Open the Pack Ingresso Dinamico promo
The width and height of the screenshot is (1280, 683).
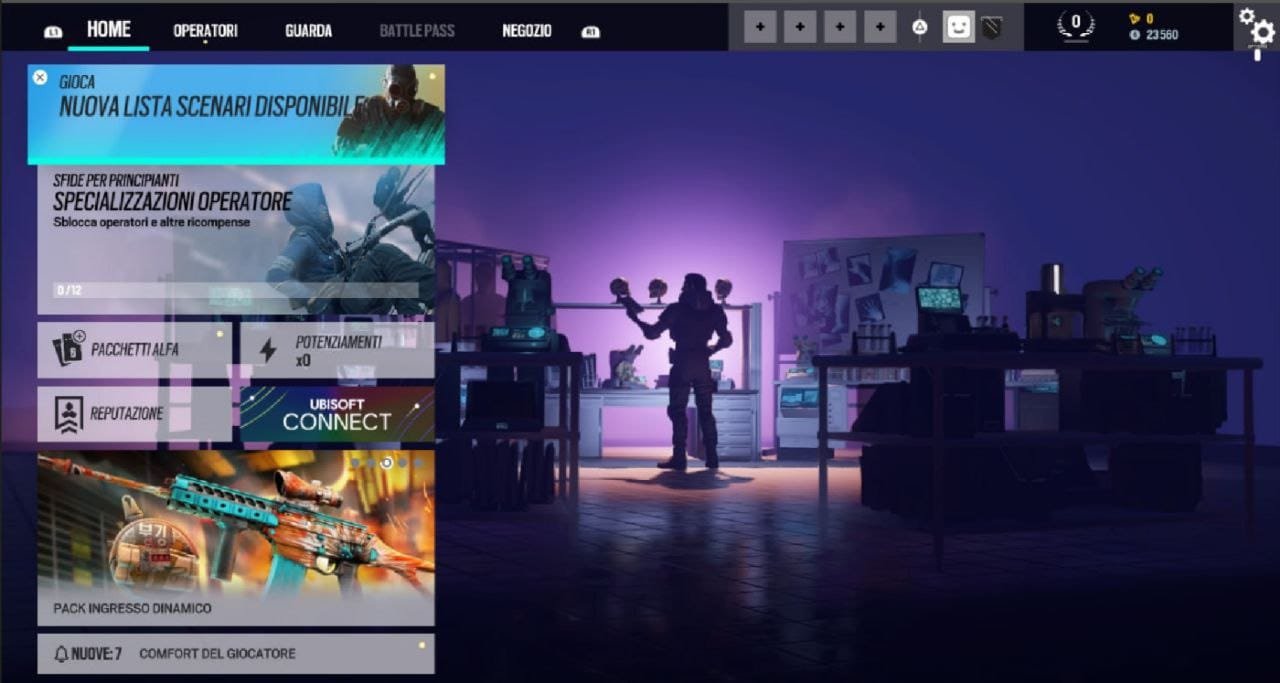point(236,538)
